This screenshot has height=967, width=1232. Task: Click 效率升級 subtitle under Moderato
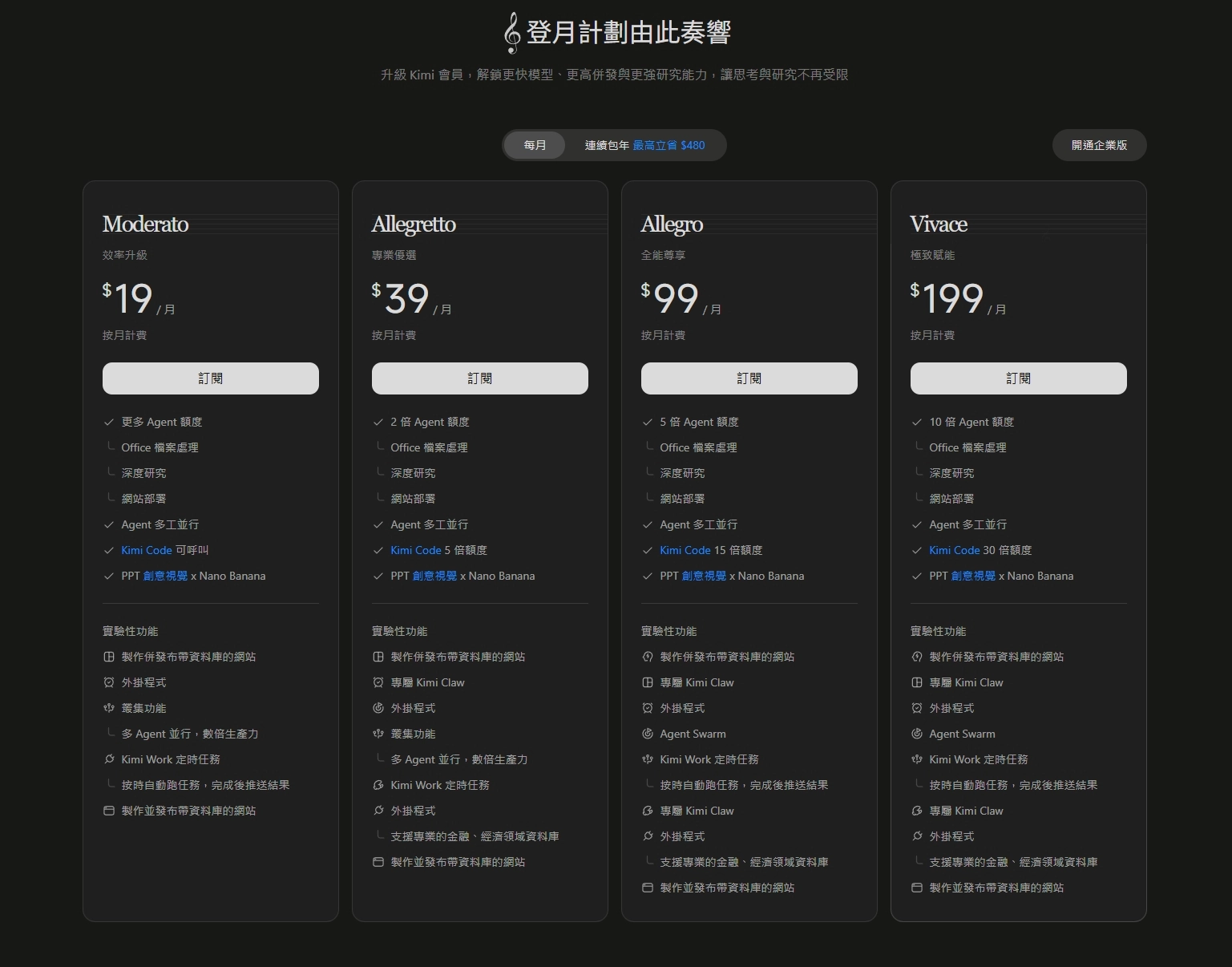tap(125, 255)
